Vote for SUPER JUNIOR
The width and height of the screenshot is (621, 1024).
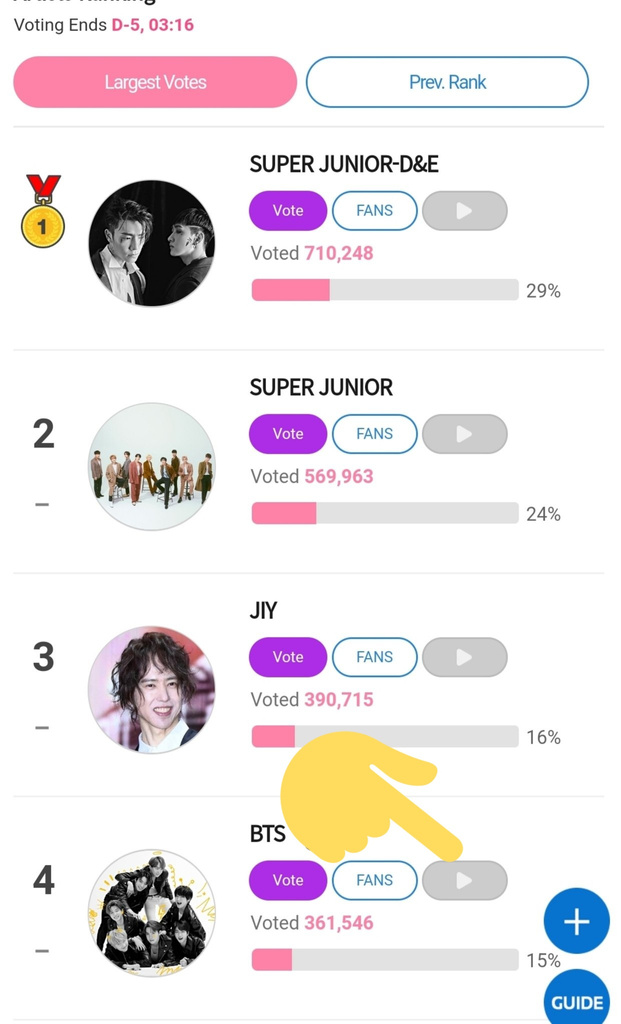[288, 434]
